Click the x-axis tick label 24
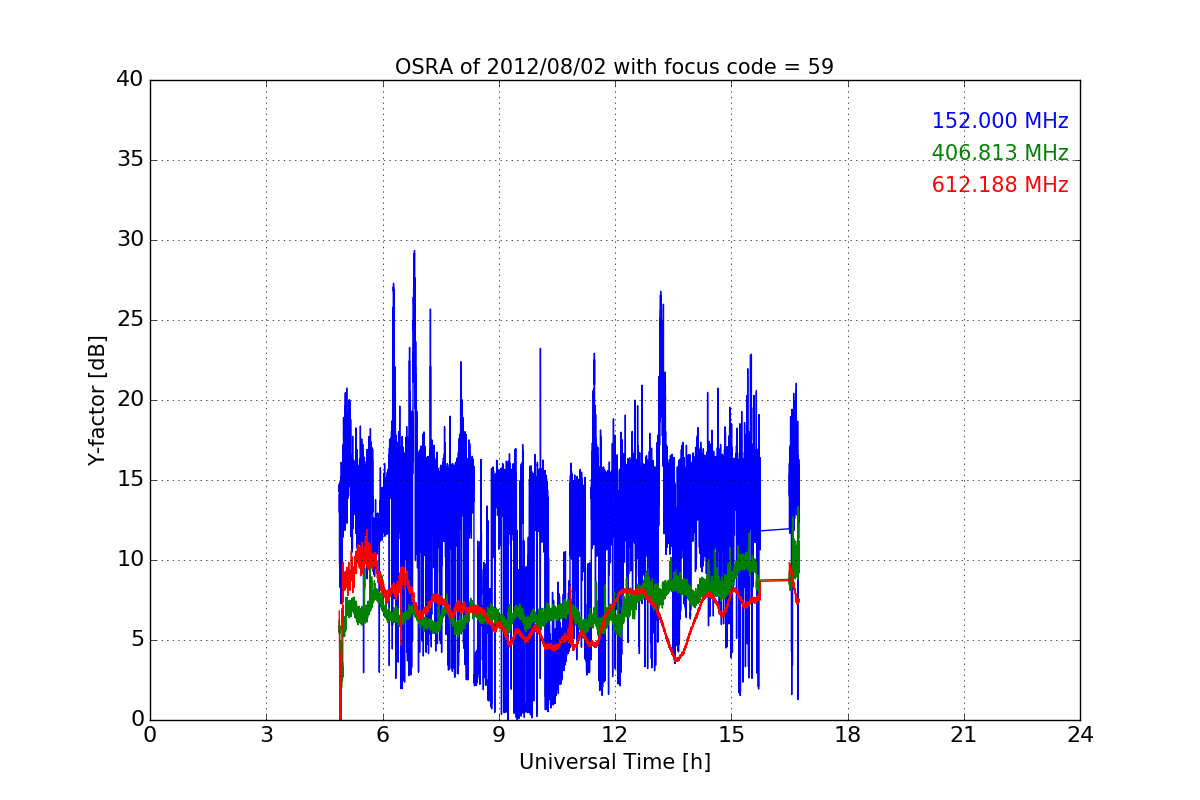This screenshot has height=800, width=1200. coord(1080,734)
